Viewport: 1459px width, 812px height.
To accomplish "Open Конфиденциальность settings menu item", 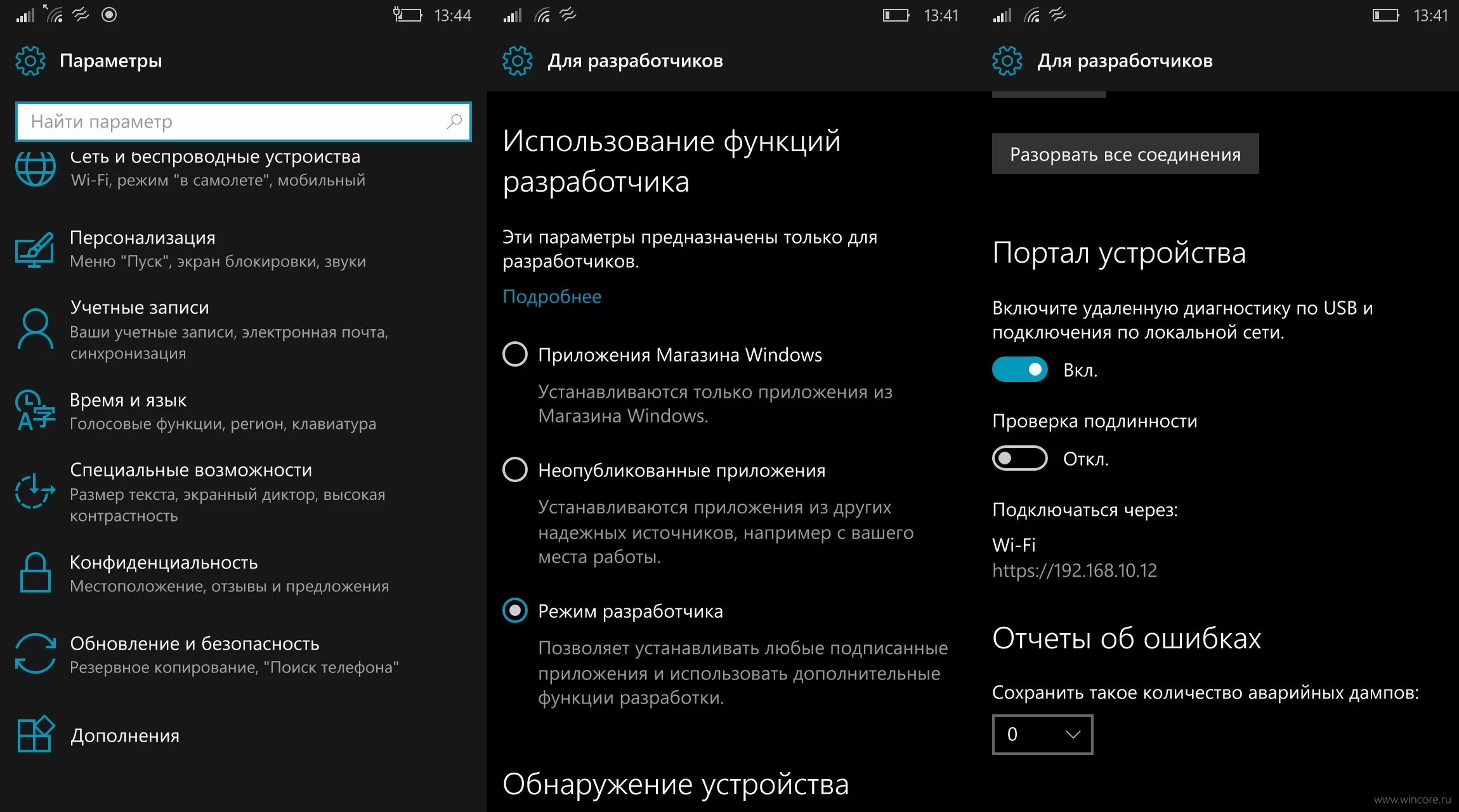I will click(244, 573).
